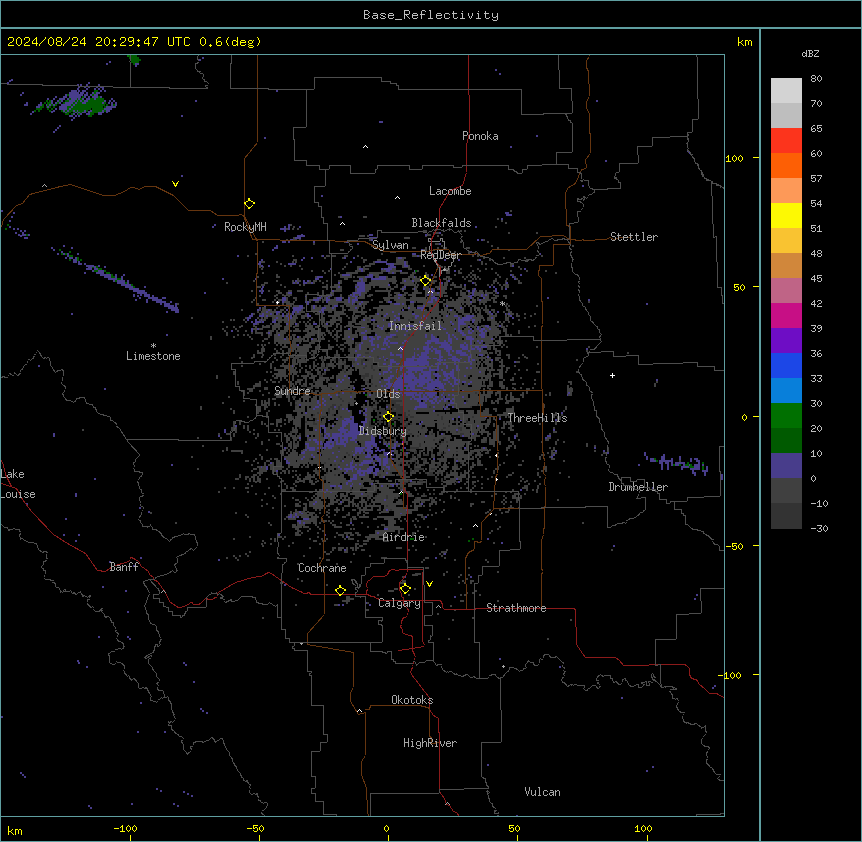The image size is (862, 842).
Task: Click the Strathmore city label
Action: (x=516, y=608)
